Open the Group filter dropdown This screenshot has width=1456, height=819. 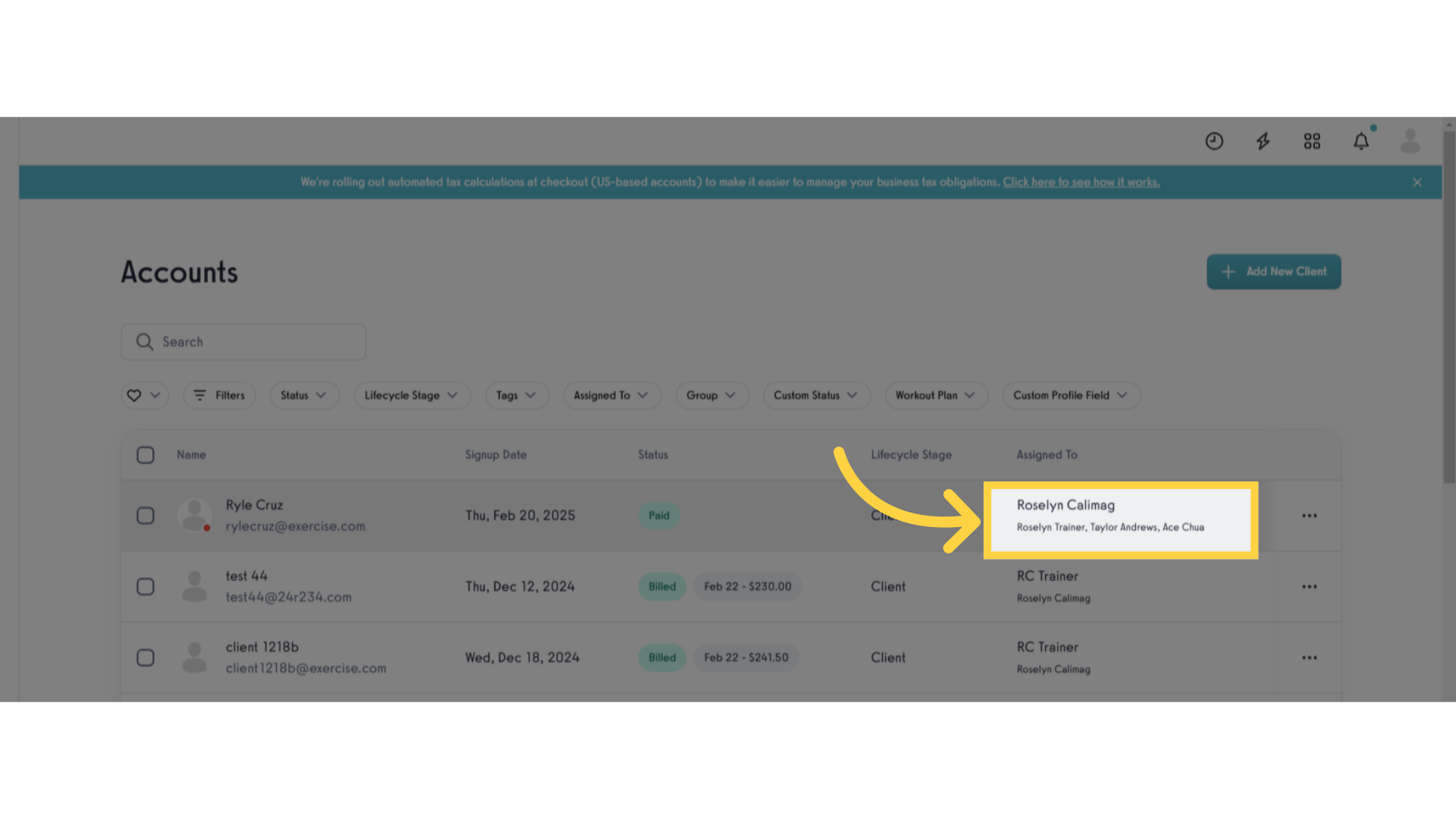pyautogui.click(x=709, y=394)
